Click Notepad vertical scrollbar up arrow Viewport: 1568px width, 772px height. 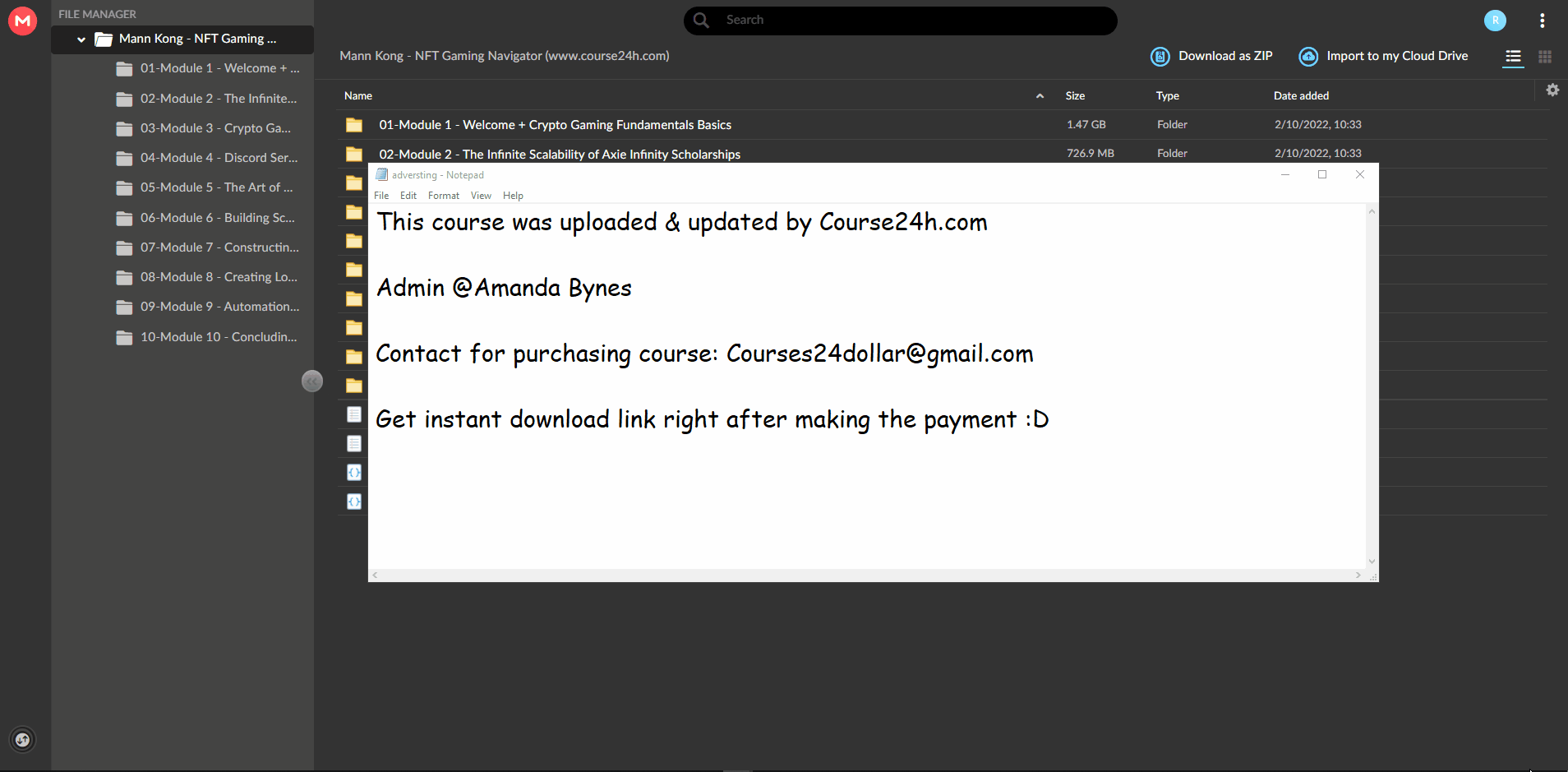coord(1372,211)
